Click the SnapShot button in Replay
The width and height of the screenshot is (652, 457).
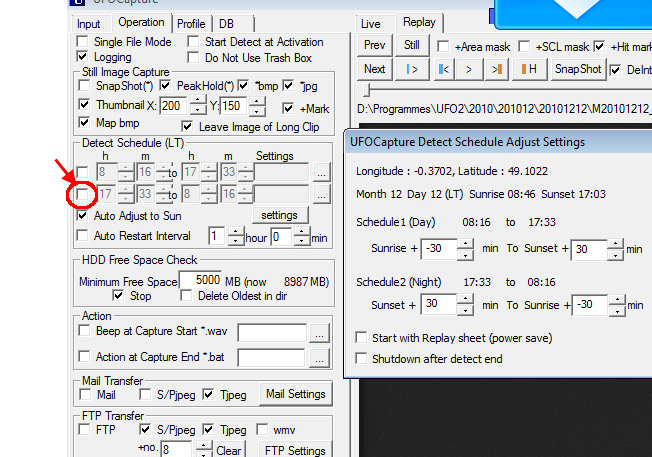578,69
